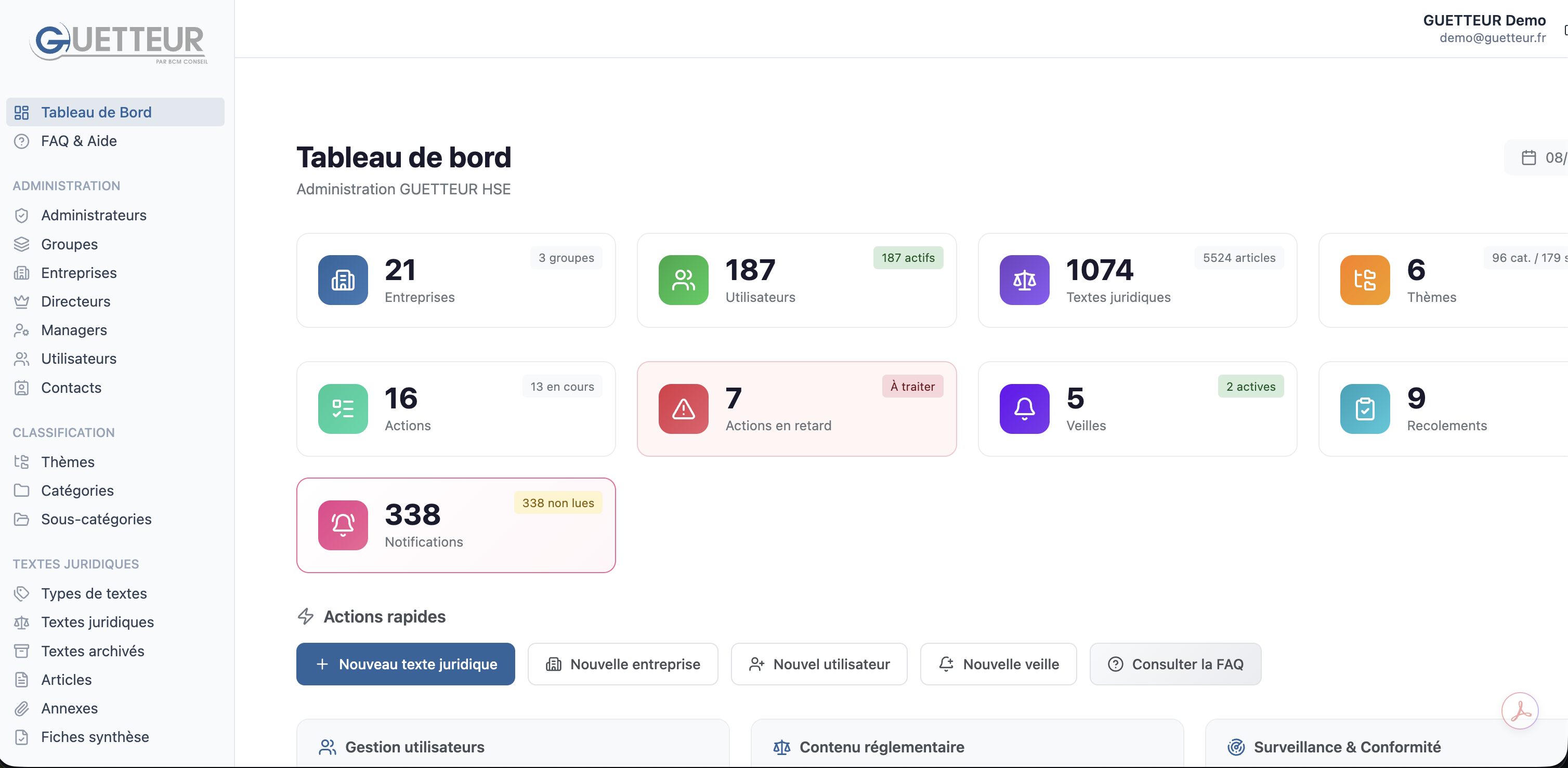Click the blue Entreprises building card icon
This screenshot has width=1568, height=768.
(x=343, y=280)
